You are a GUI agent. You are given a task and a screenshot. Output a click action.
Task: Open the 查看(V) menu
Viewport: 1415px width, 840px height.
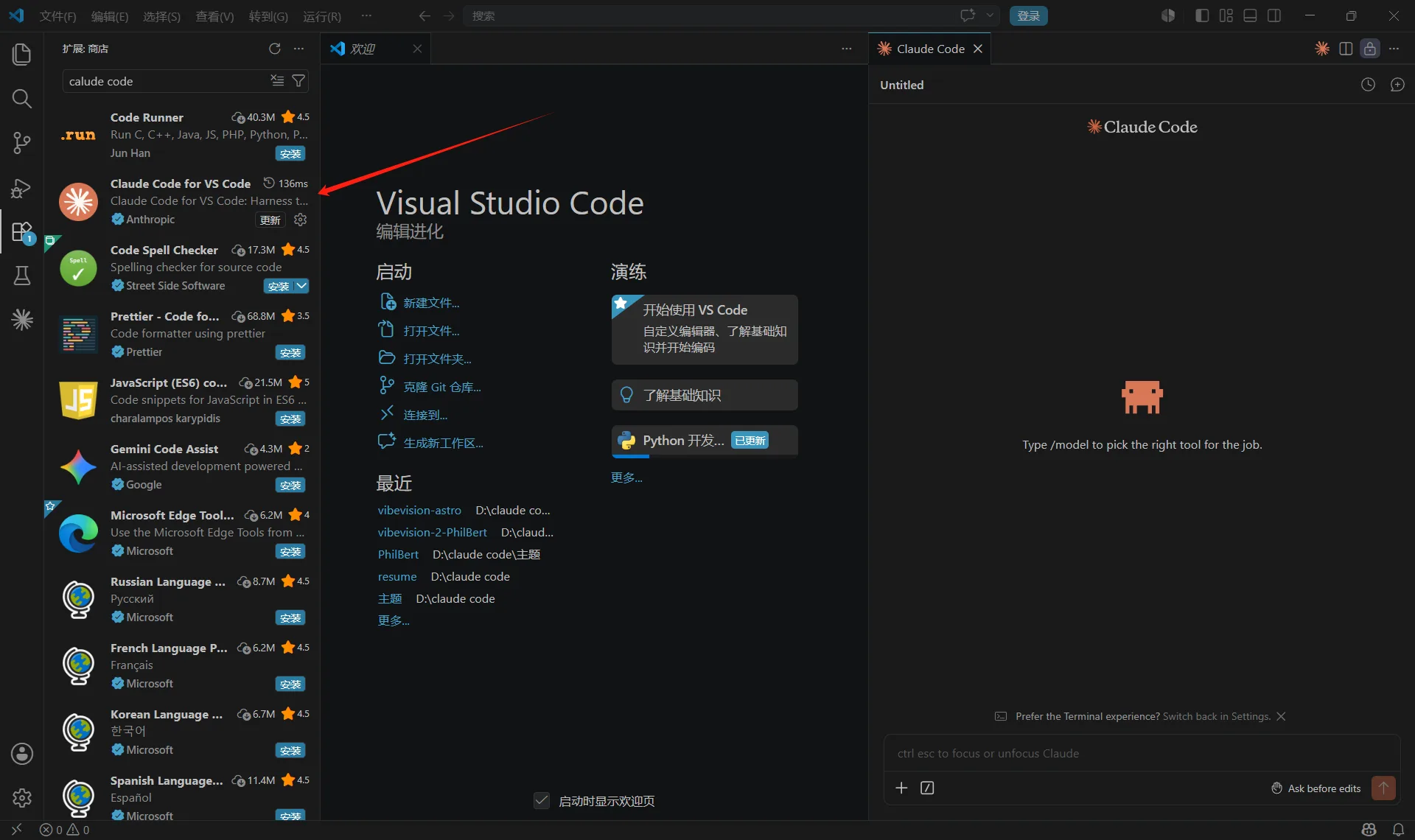point(214,16)
